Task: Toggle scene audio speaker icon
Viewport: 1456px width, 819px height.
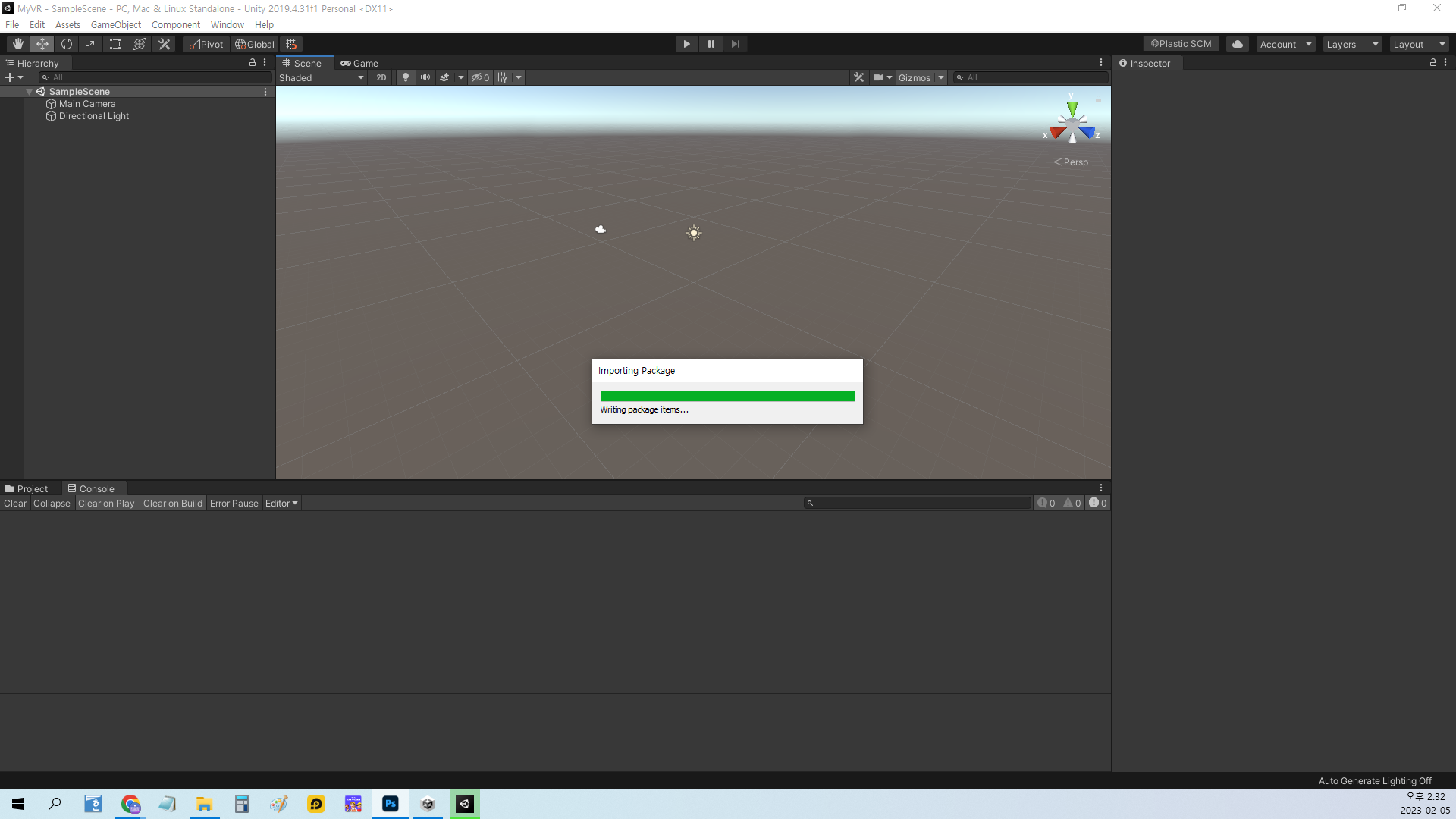Action: pos(425,77)
